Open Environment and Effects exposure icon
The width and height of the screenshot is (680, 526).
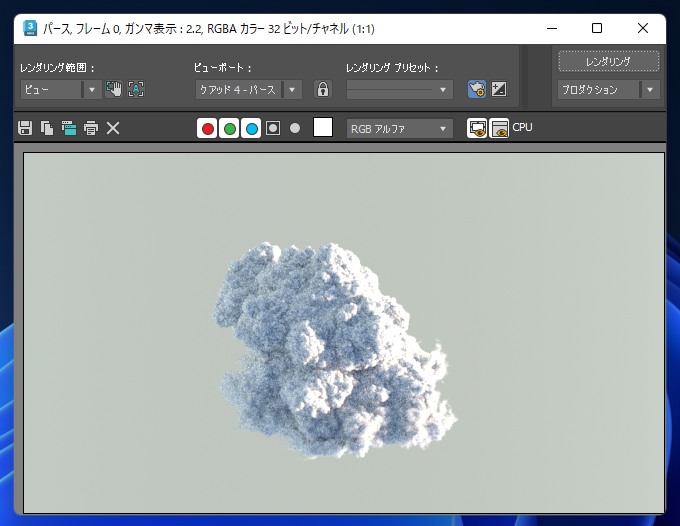[499, 89]
